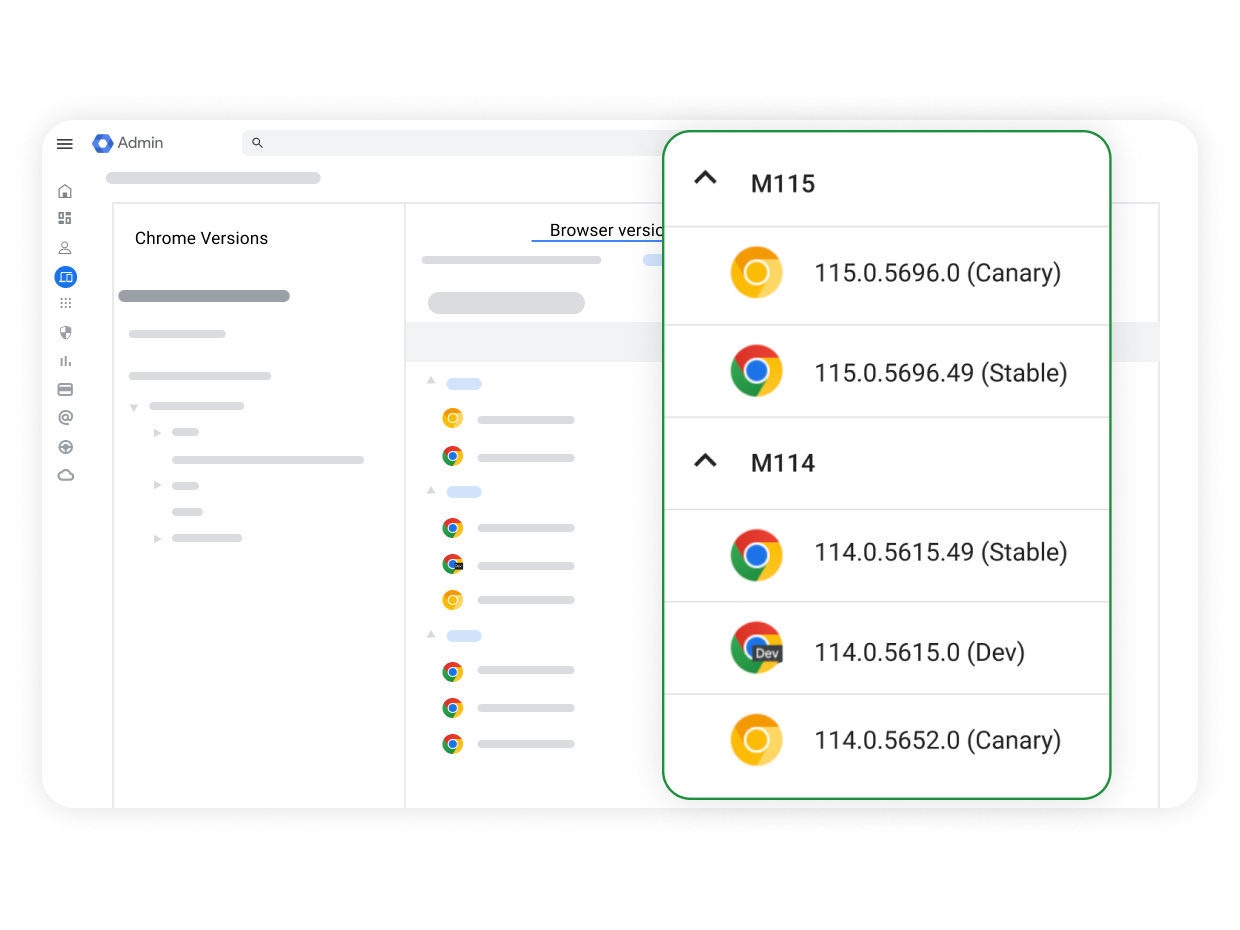Open the cloud storage sidebar icon
This screenshot has height=930, width=1240.
(66, 475)
